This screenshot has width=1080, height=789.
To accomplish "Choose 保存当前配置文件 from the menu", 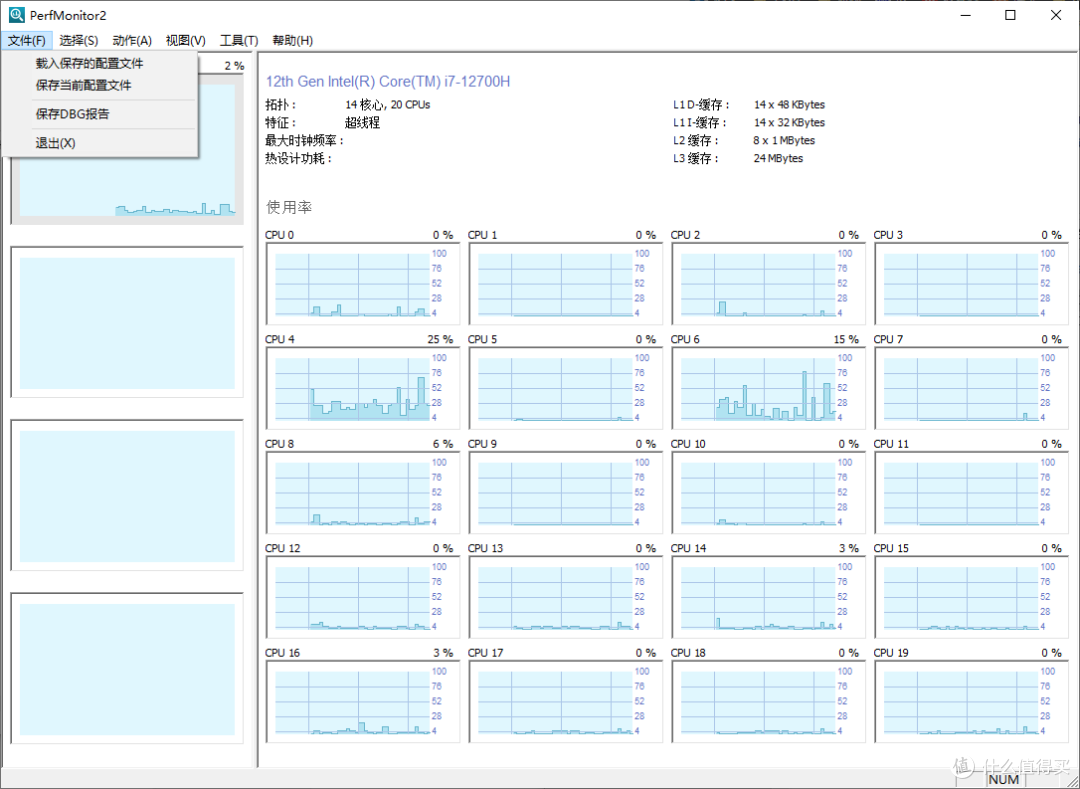I will [83, 85].
